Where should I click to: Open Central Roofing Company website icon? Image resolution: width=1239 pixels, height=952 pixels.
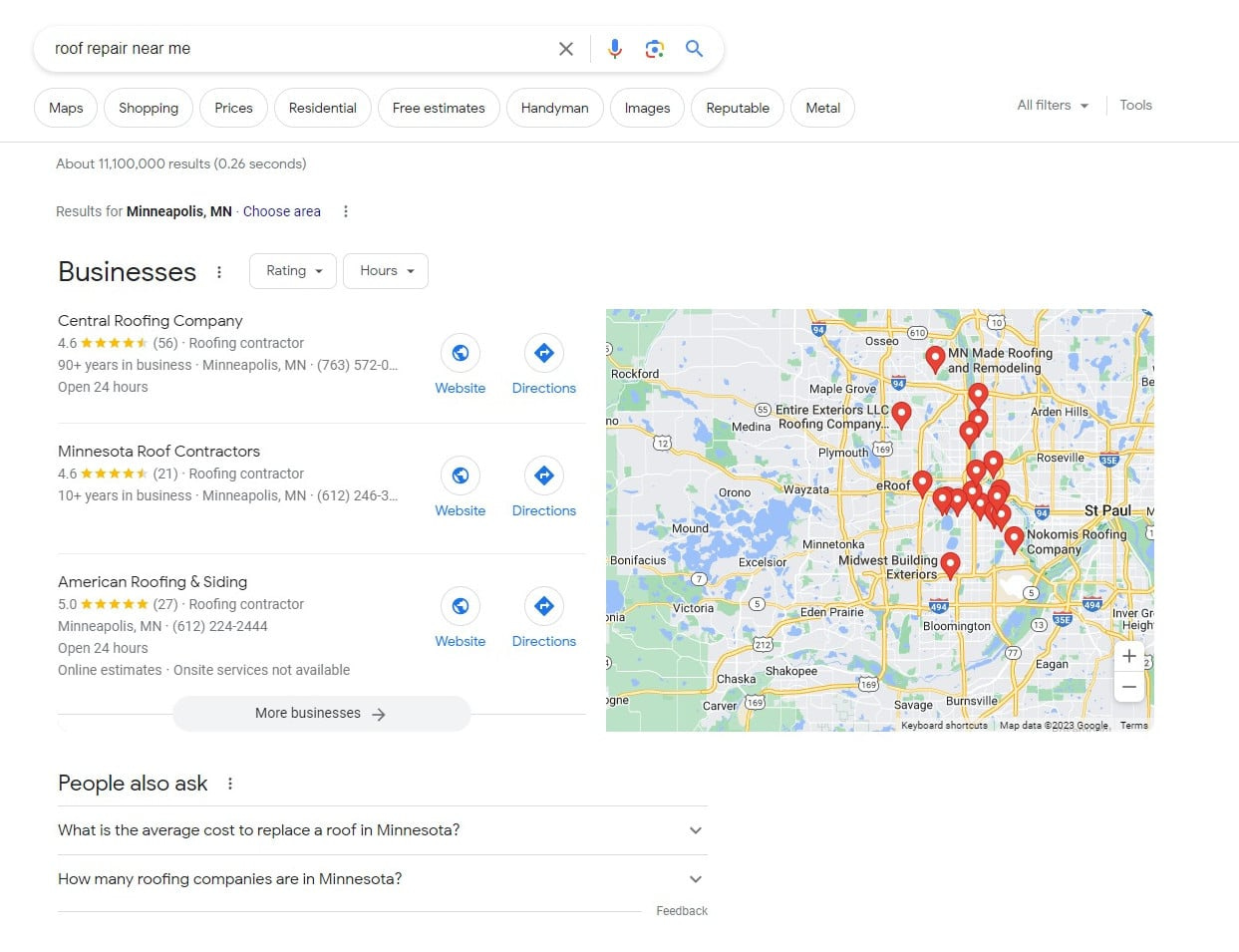pyautogui.click(x=460, y=353)
